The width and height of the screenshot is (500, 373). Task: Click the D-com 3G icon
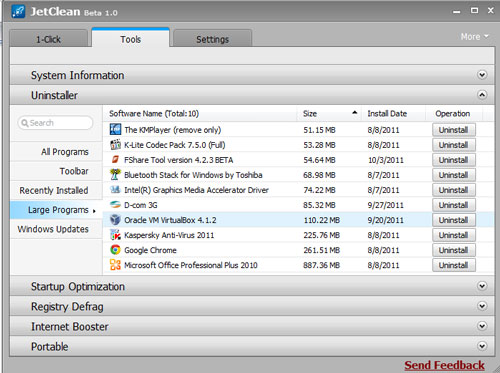(x=115, y=204)
